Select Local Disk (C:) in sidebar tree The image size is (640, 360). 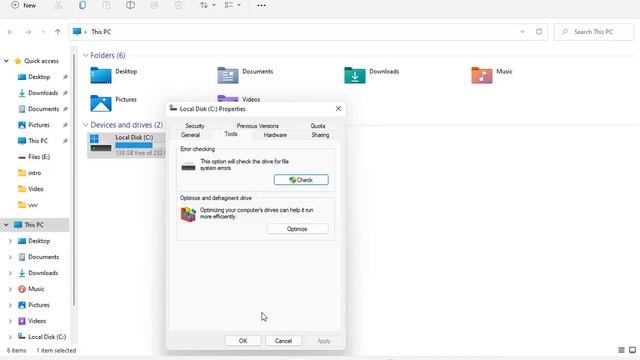tap(47, 337)
